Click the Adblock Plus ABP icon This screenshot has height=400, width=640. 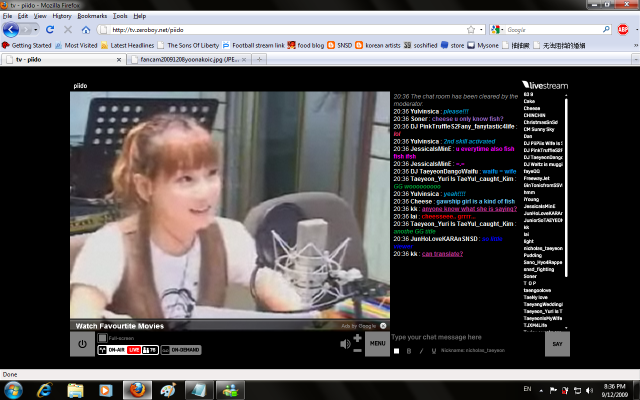point(623,30)
